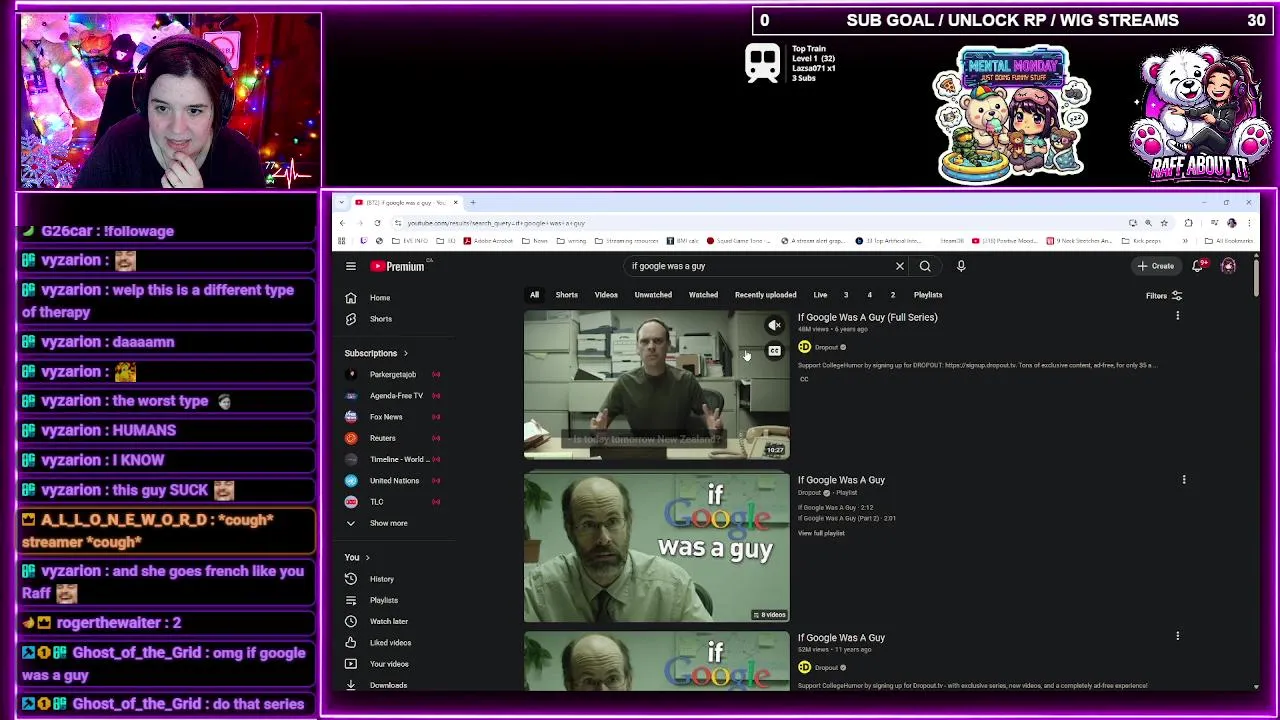Open watch History

click(380, 579)
